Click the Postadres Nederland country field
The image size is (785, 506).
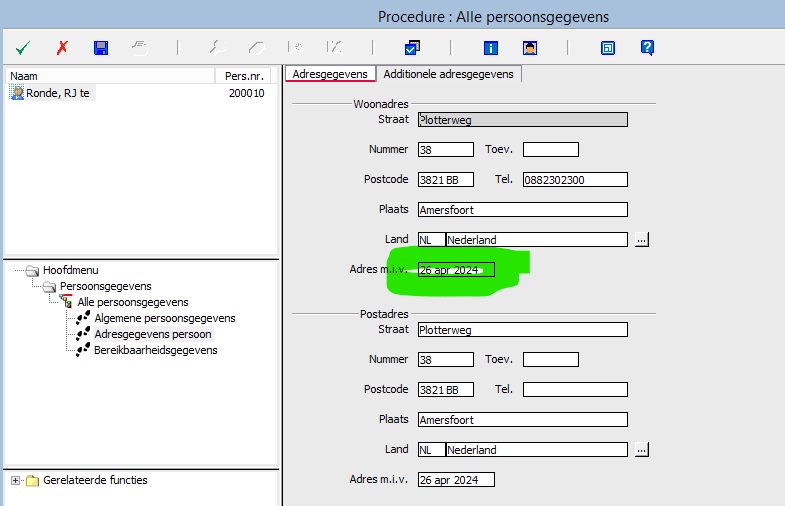pyautogui.click(x=537, y=450)
